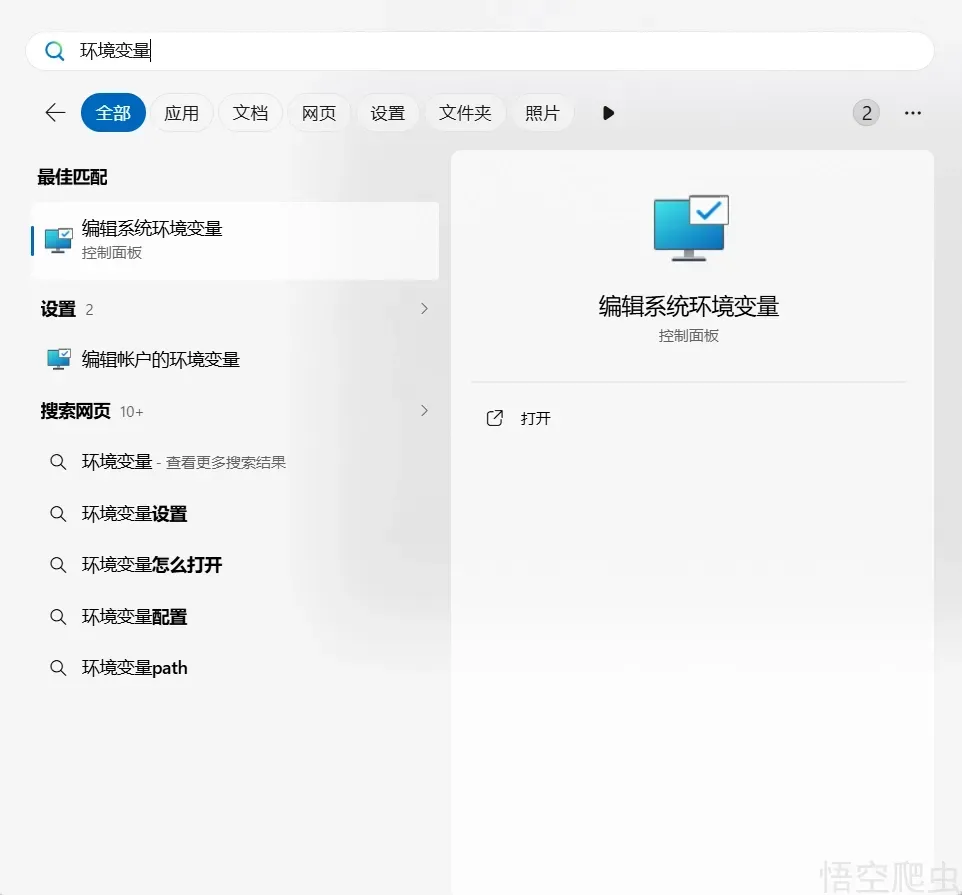Image resolution: width=962 pixels, height=895 pixels.
Task: Open the three-dots more options menu
Action: click(912, 113)
